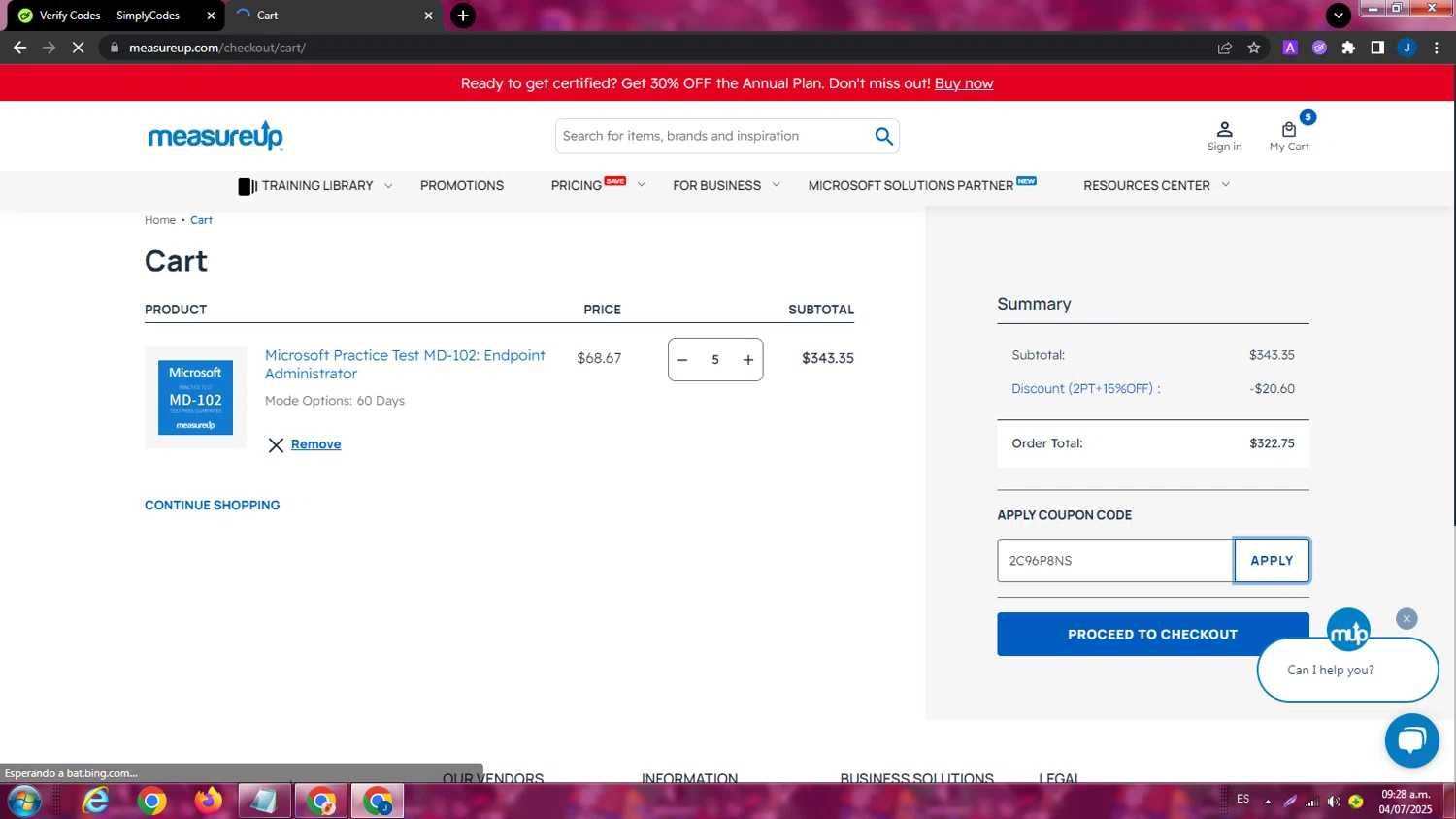Viewport: 1456px width, 819px height.
Task: Proceed to checkout
Action: coord(1152,635)
